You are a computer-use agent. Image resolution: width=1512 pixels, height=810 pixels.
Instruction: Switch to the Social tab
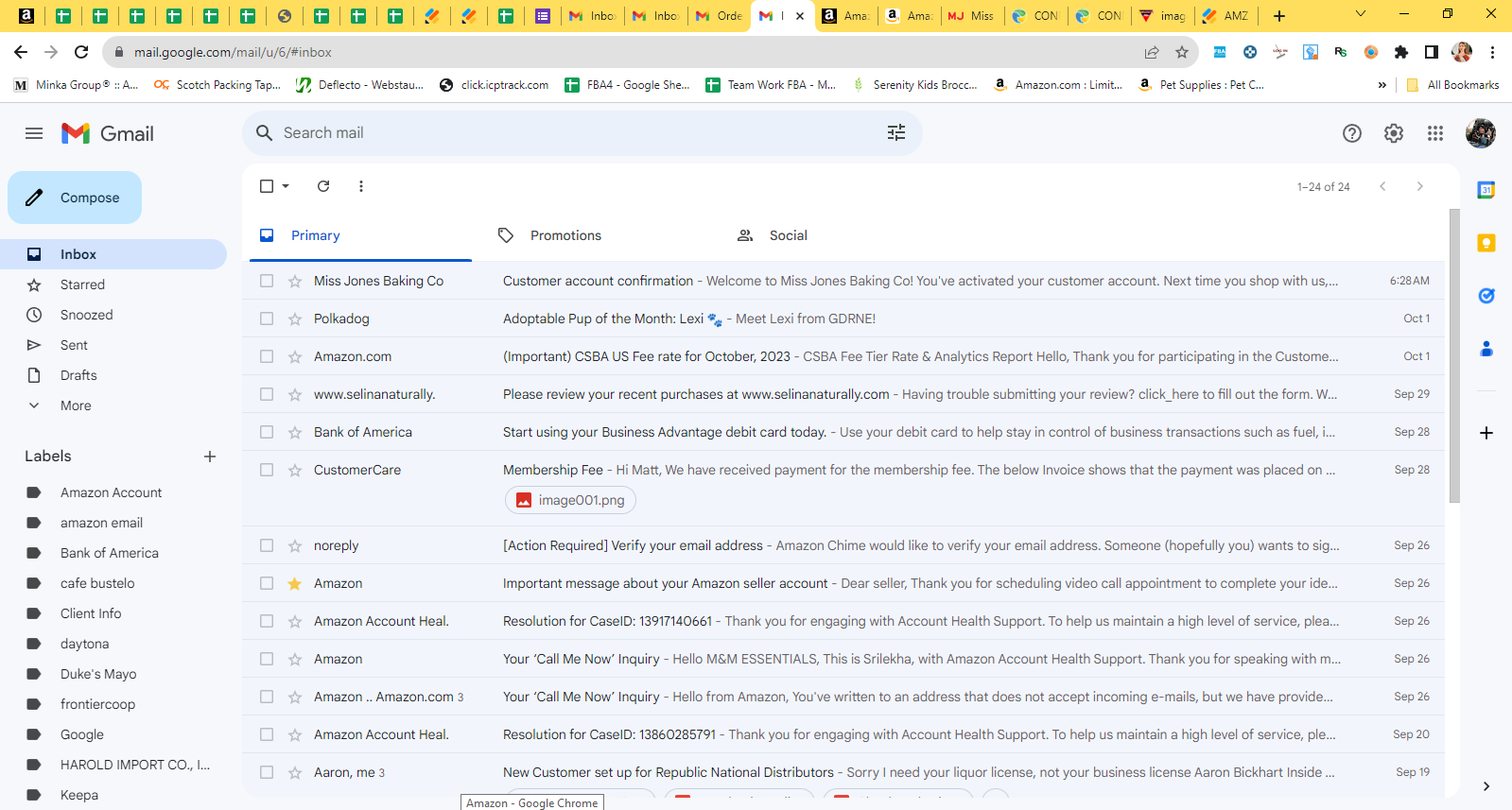pyautogui.click(x=839, y=235)
